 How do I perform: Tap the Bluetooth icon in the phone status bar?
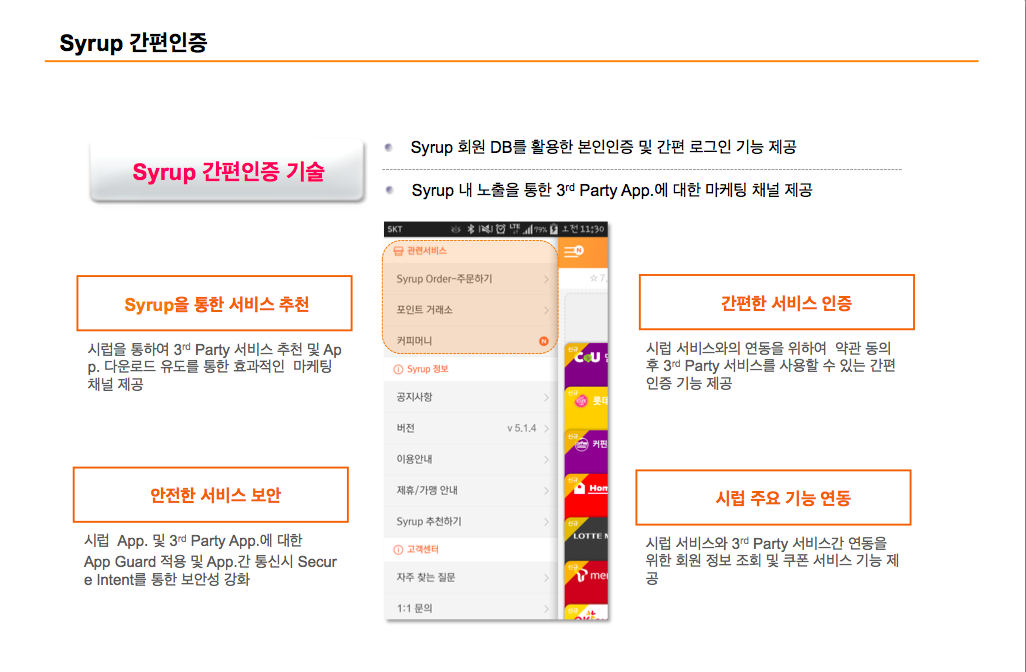click(x=470, y=229)
